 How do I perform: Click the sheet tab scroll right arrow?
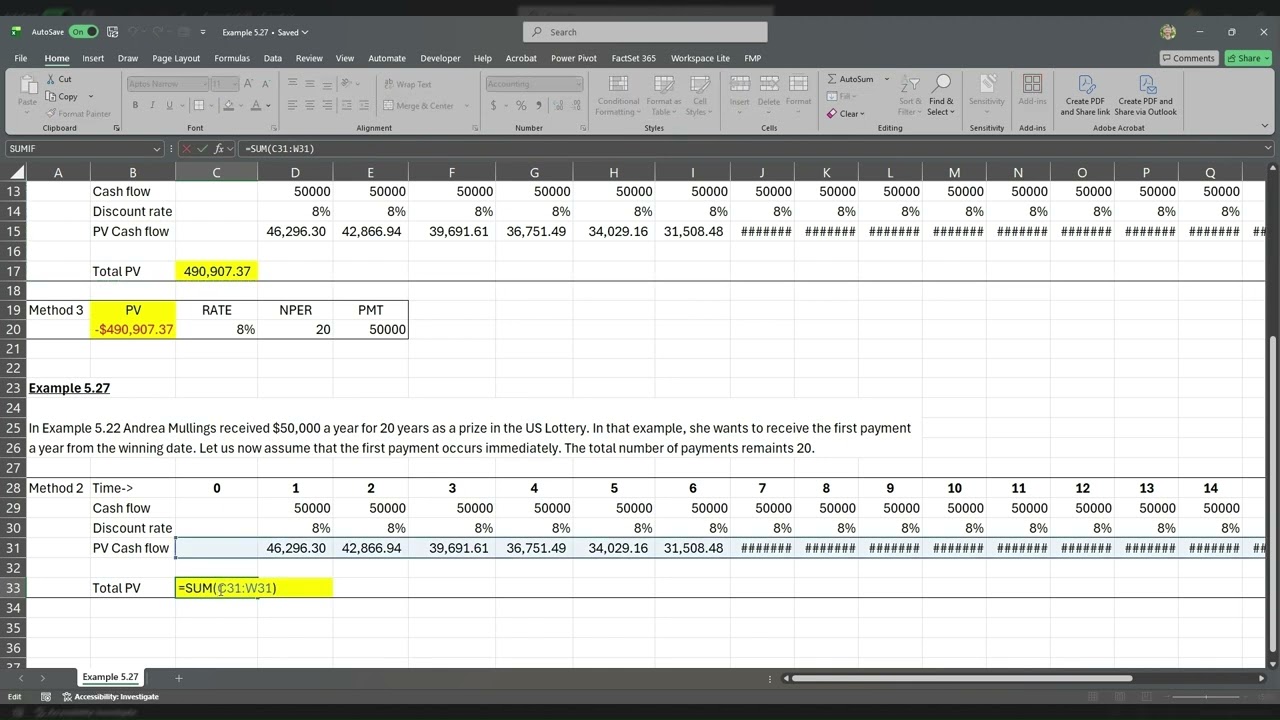click(42, 678)
